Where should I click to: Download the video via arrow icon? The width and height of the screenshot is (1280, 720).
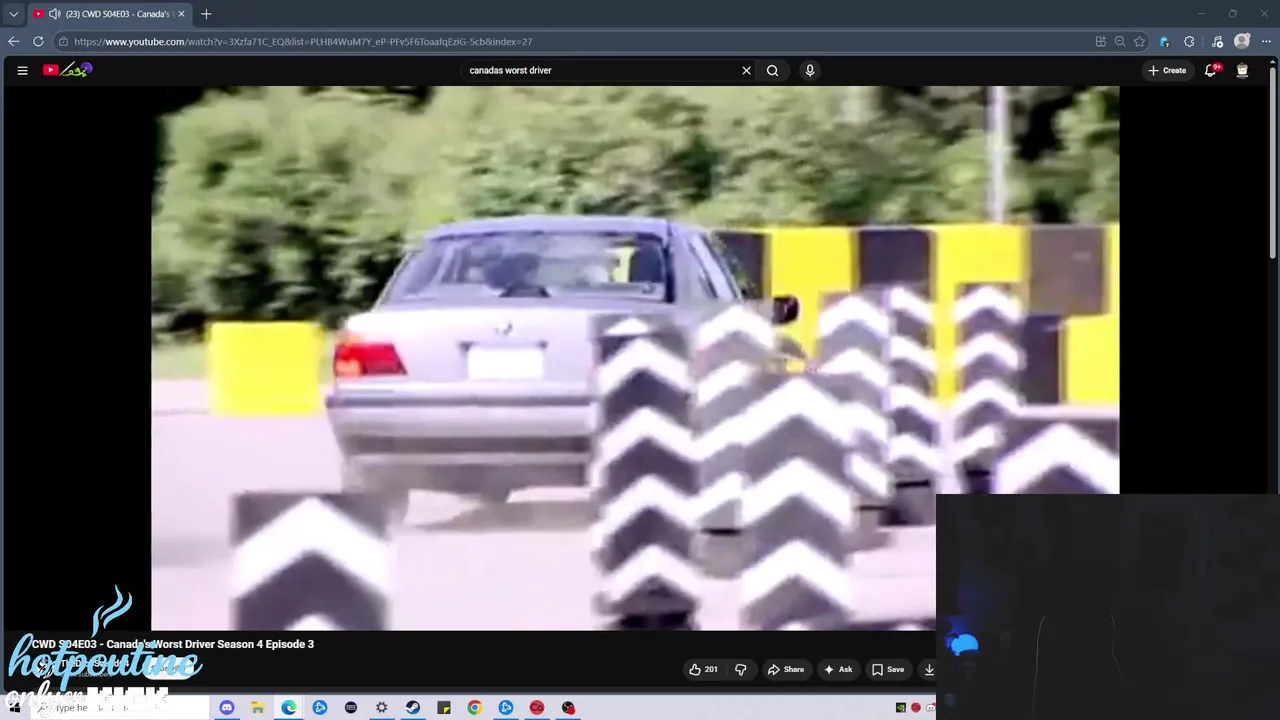929,670
